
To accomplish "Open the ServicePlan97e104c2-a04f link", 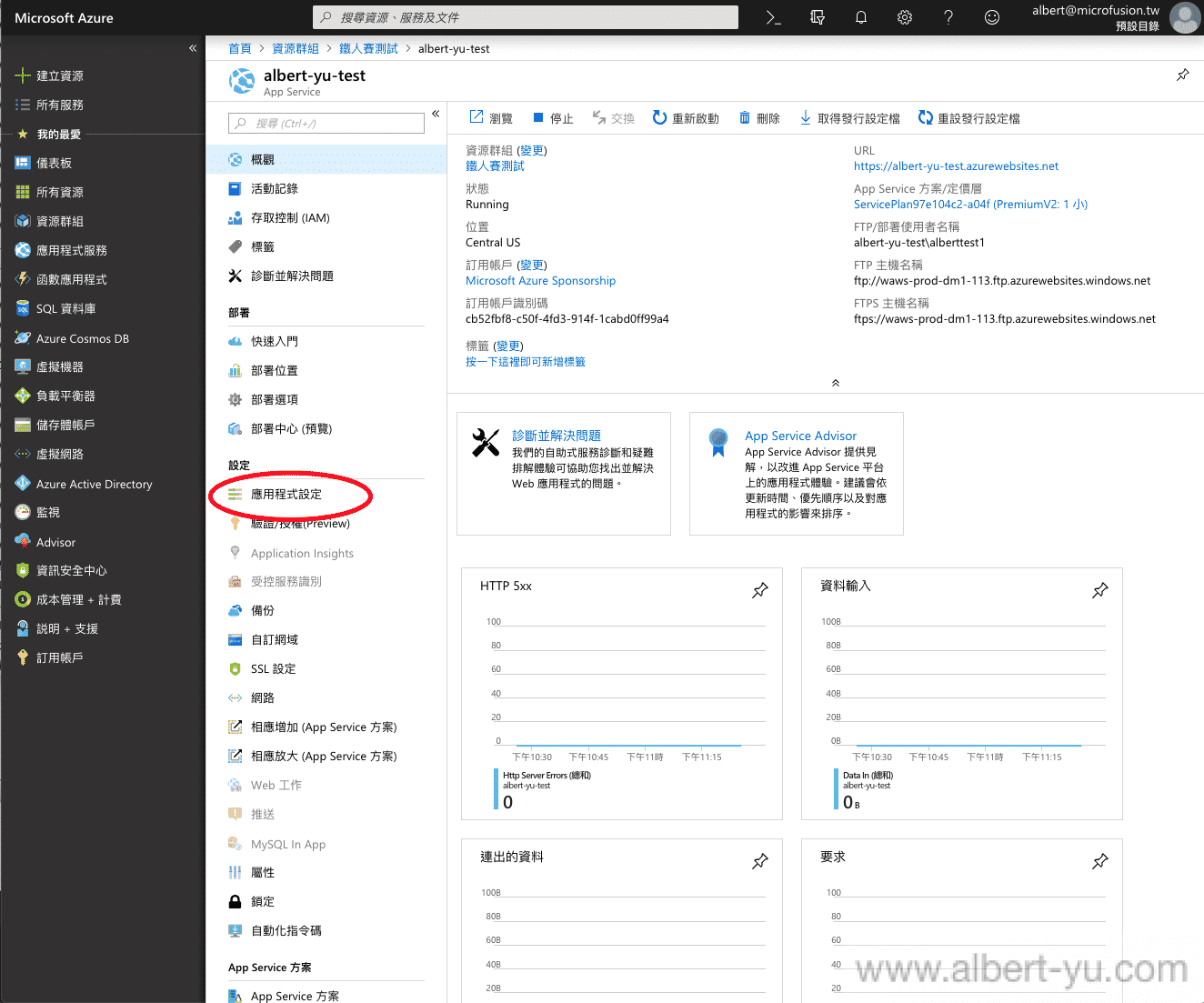I will (x=970, y=205).
